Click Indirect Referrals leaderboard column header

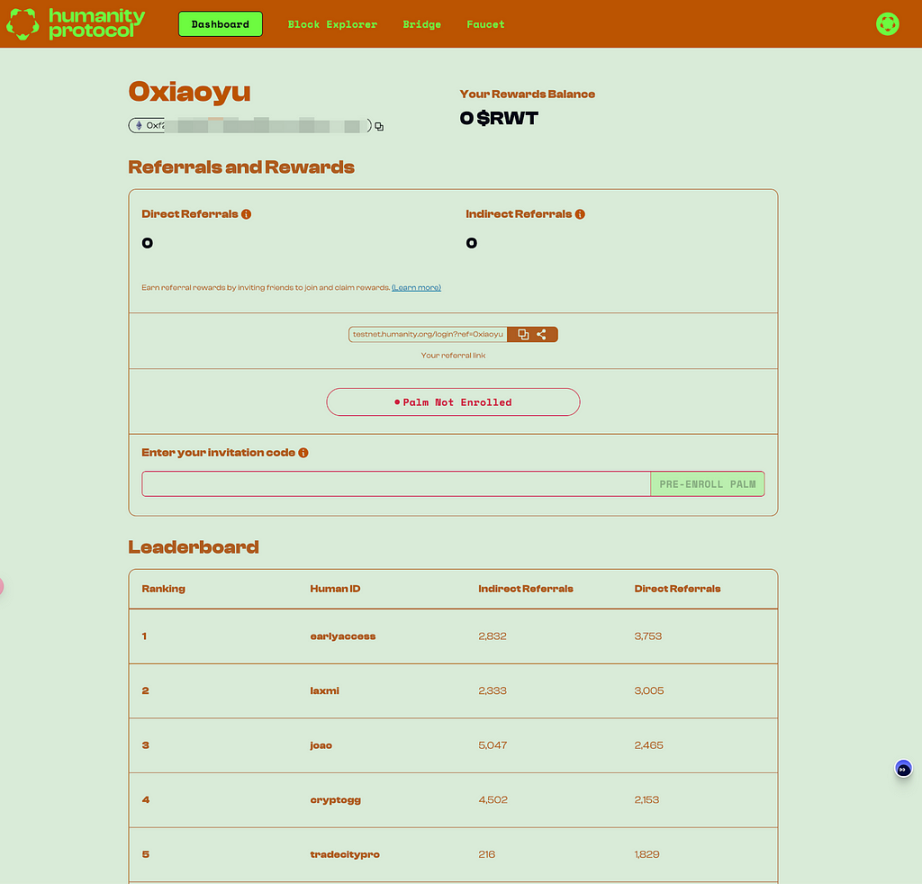click(526, 589)
